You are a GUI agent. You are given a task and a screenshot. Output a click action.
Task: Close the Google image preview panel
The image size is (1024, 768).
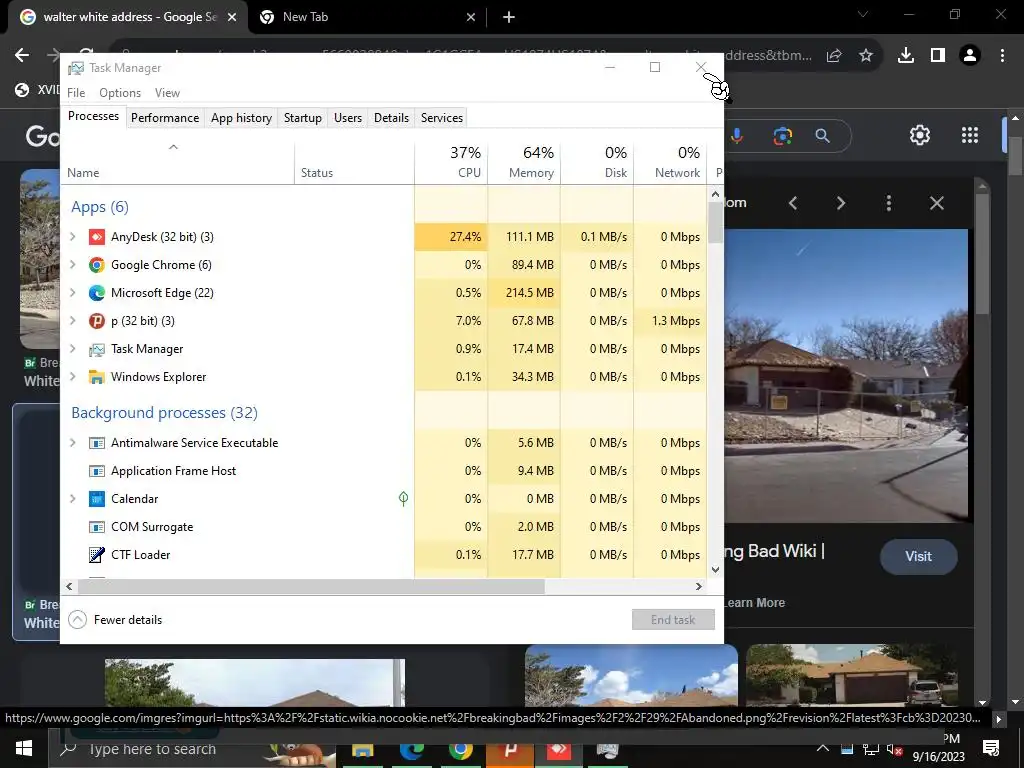936,203
